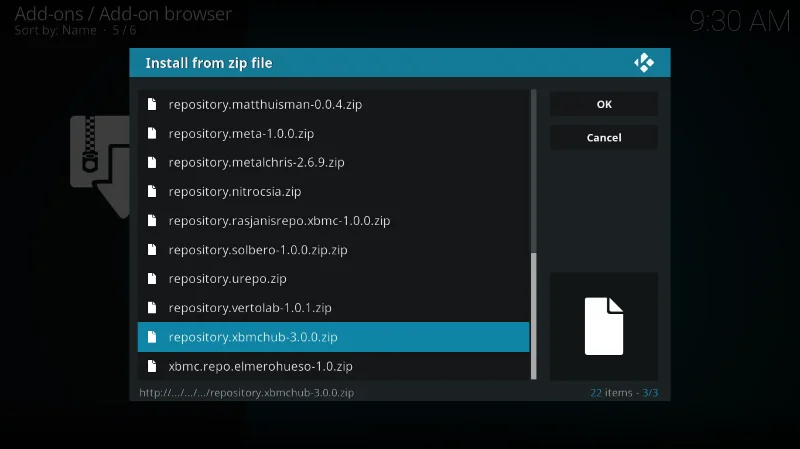Image resolution: width=800 pixels, height=449 pixels.
Task: Select repository.matthuisman-0.0.4.zip
Action: click(x=333, y=104)
